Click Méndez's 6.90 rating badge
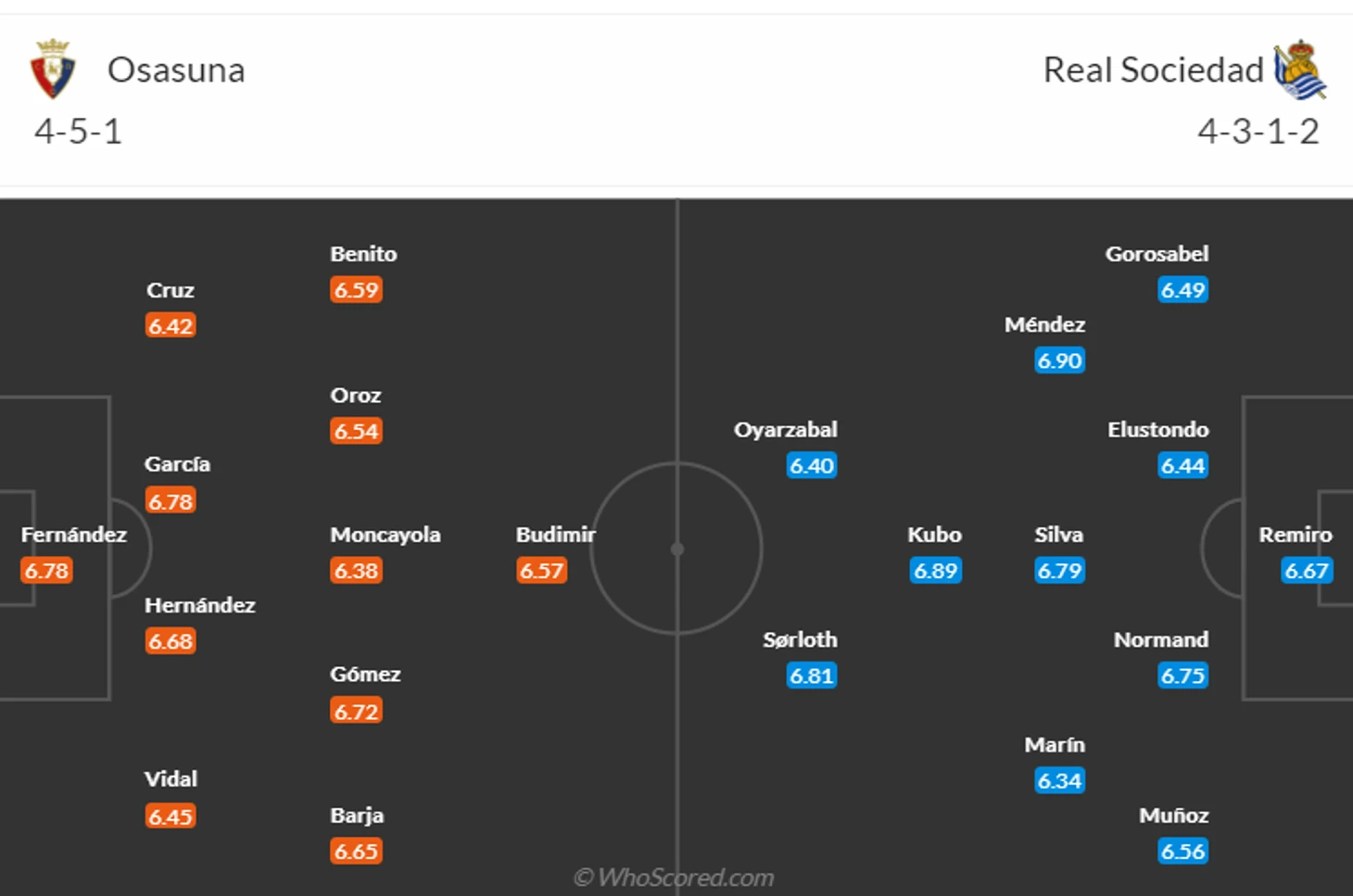 click(1059, 360)
